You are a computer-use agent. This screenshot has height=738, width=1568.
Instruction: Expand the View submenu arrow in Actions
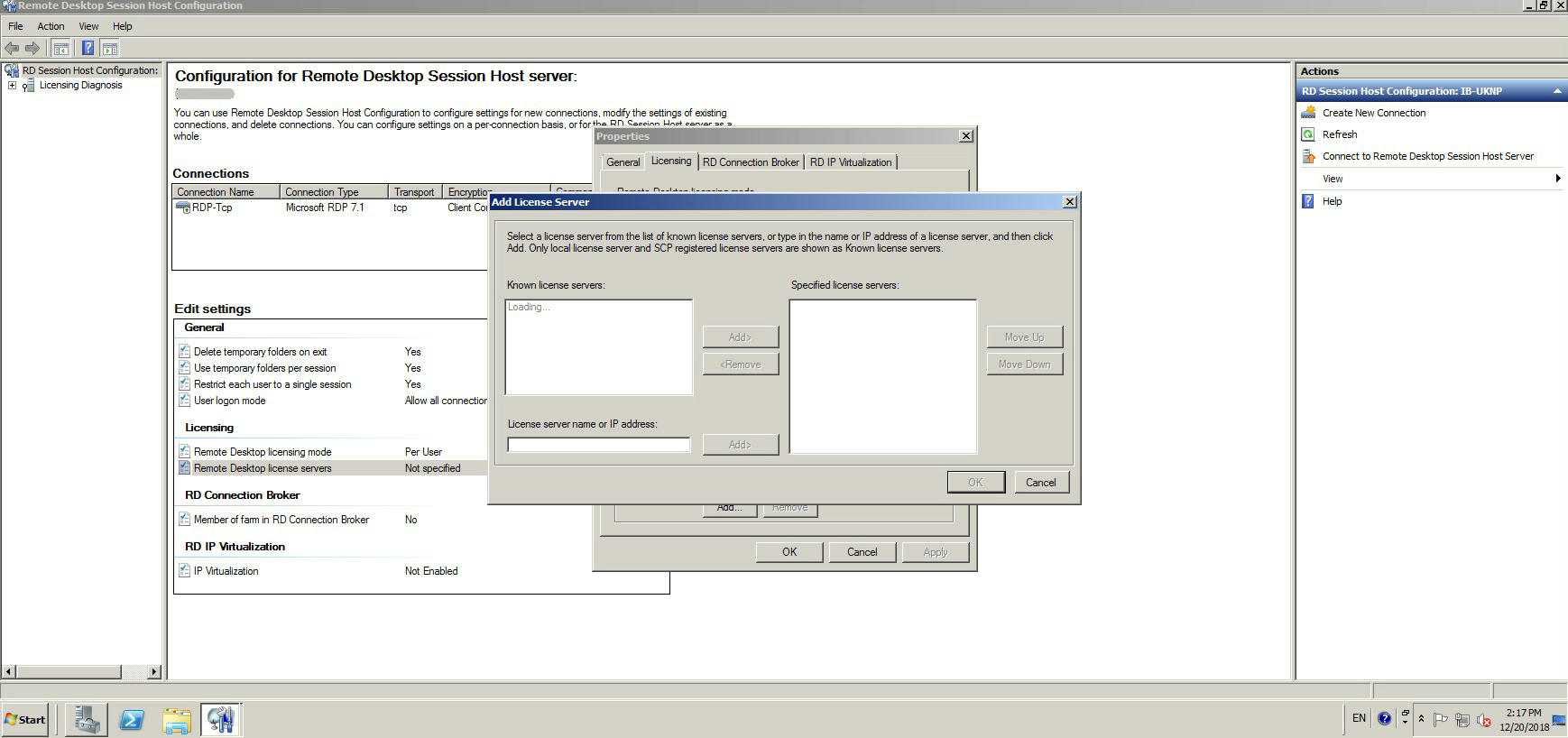[1557, 179]
